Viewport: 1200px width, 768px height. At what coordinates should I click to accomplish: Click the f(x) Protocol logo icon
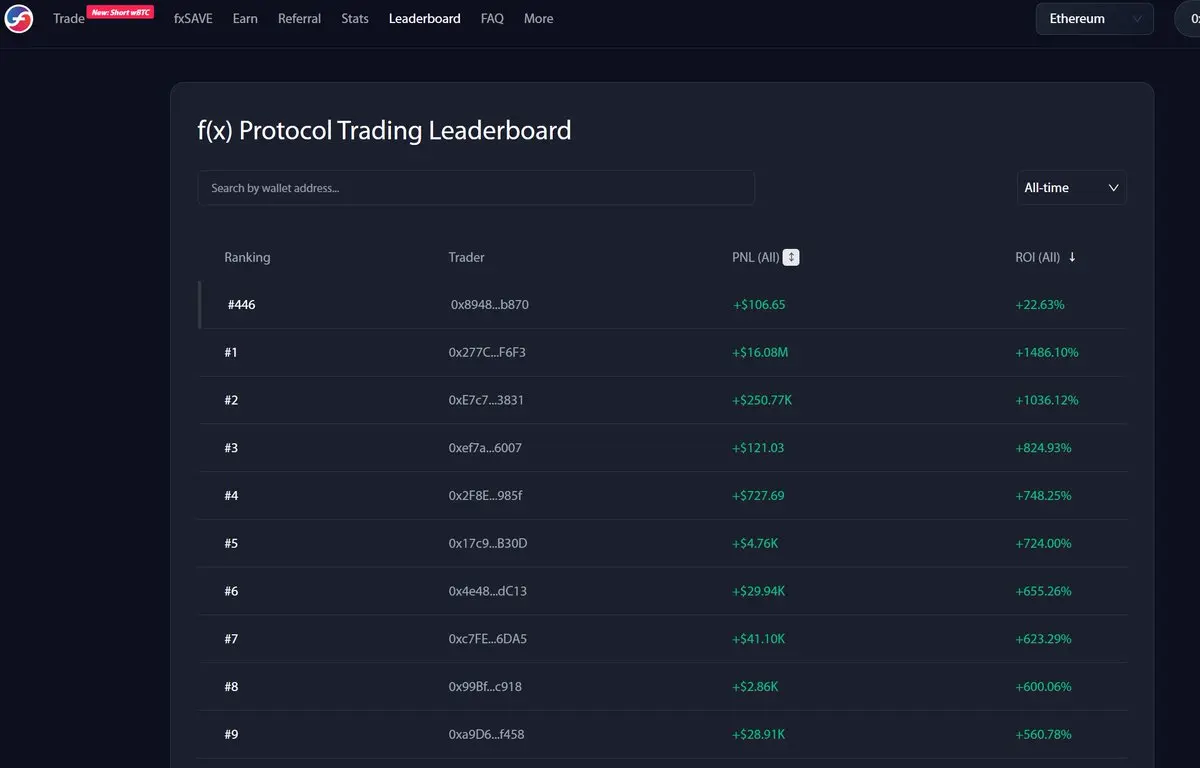click(19, 19)
